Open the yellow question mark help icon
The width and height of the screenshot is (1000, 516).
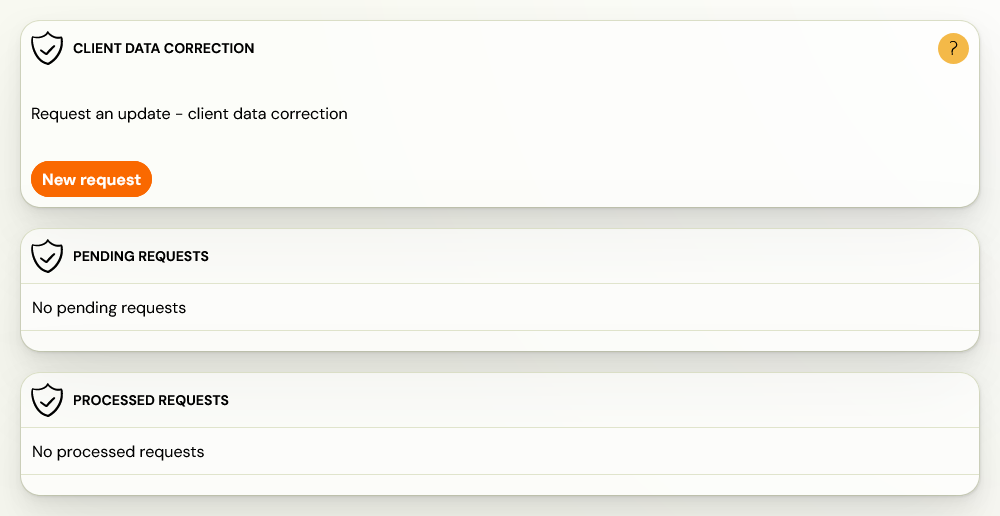click(x=953, y=48)
